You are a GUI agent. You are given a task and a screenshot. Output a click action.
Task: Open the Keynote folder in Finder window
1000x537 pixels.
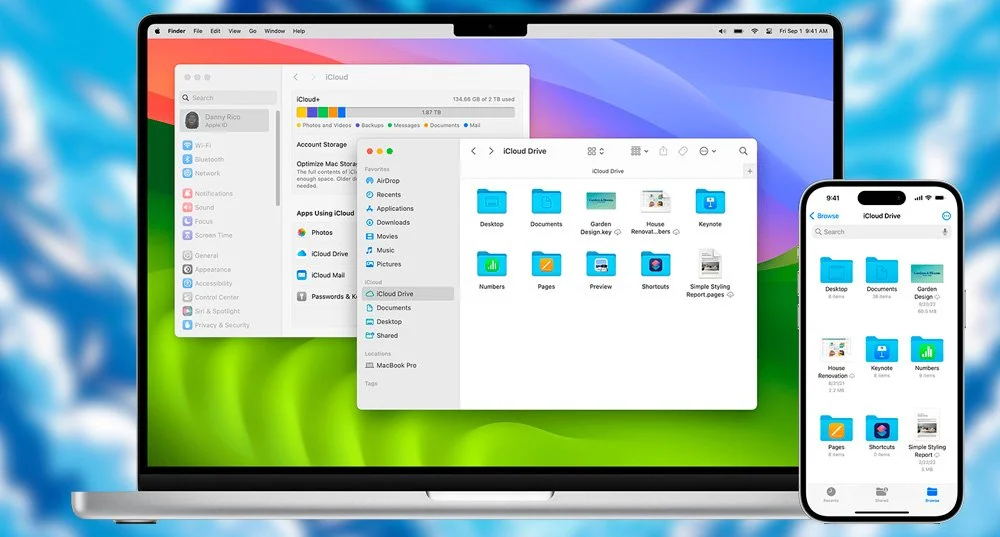[710, 202]
